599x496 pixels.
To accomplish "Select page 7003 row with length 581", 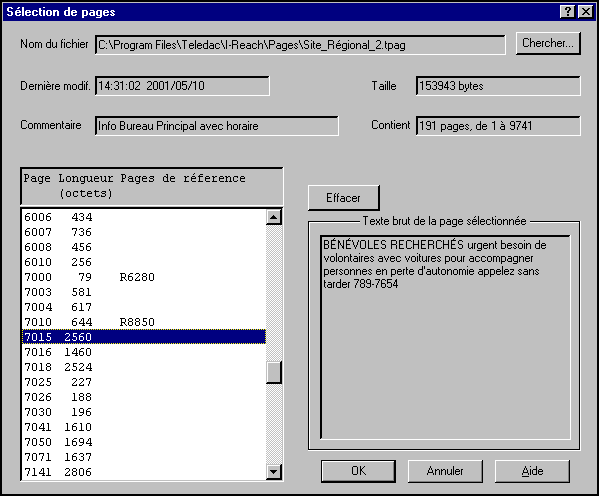I will (144, 292).
